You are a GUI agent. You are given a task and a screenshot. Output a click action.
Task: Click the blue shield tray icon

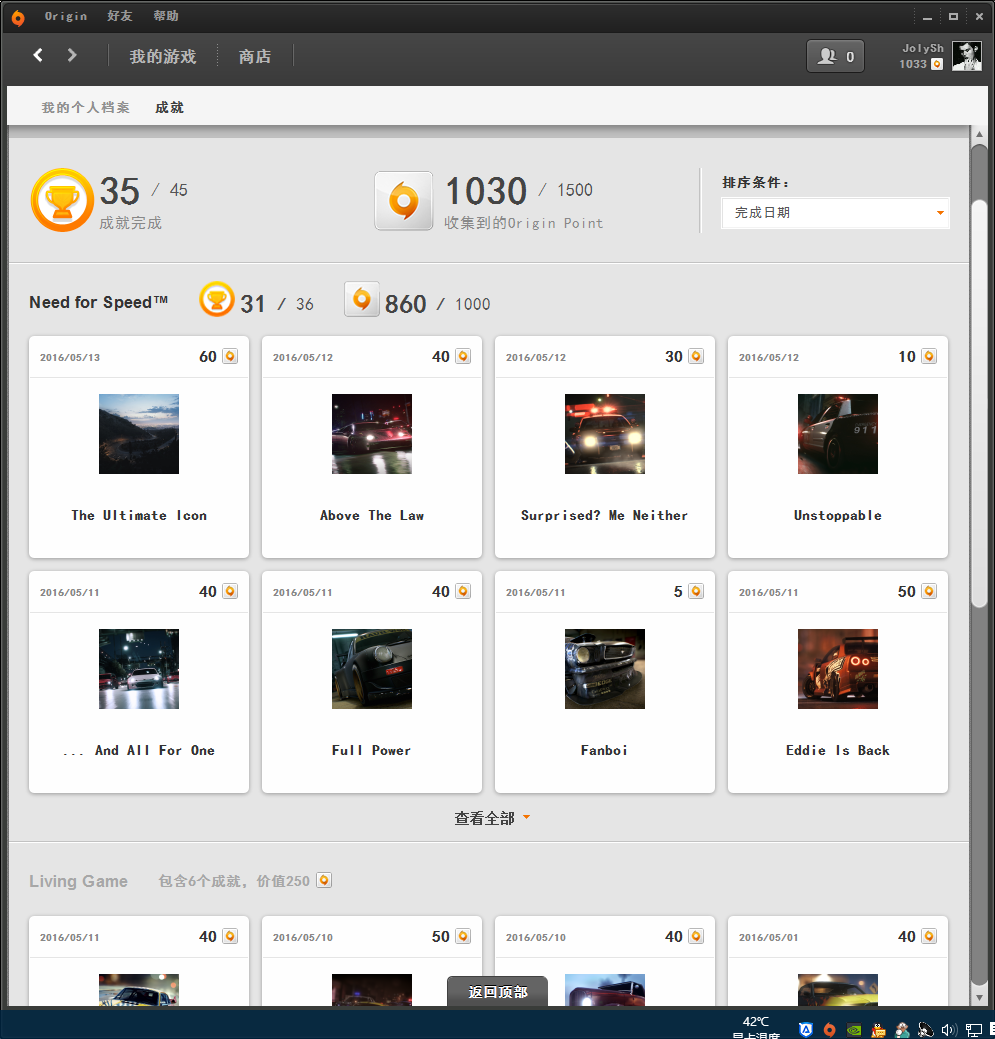[806, 1030]
